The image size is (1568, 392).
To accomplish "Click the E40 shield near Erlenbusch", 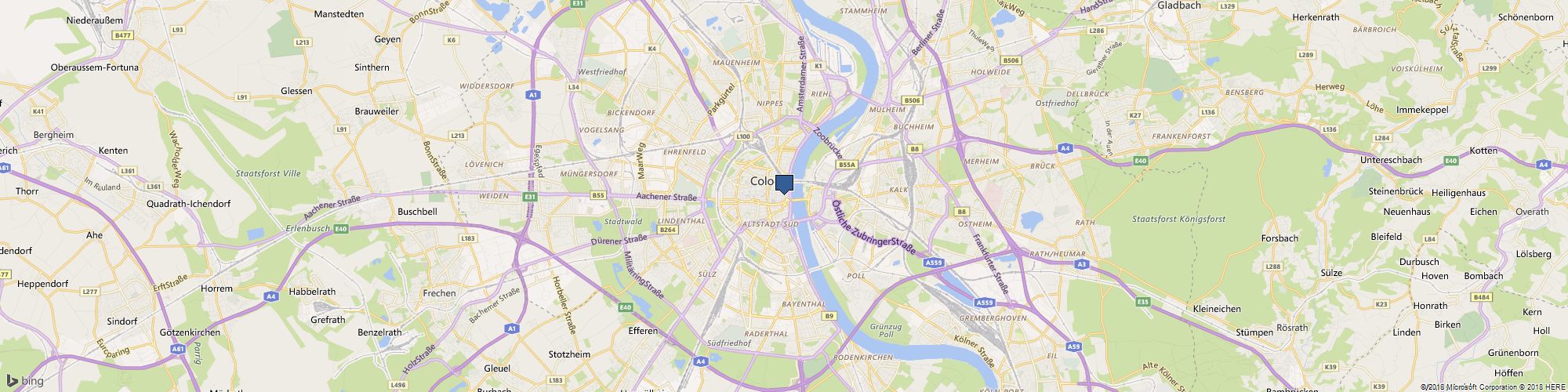I will pos(340,229).
